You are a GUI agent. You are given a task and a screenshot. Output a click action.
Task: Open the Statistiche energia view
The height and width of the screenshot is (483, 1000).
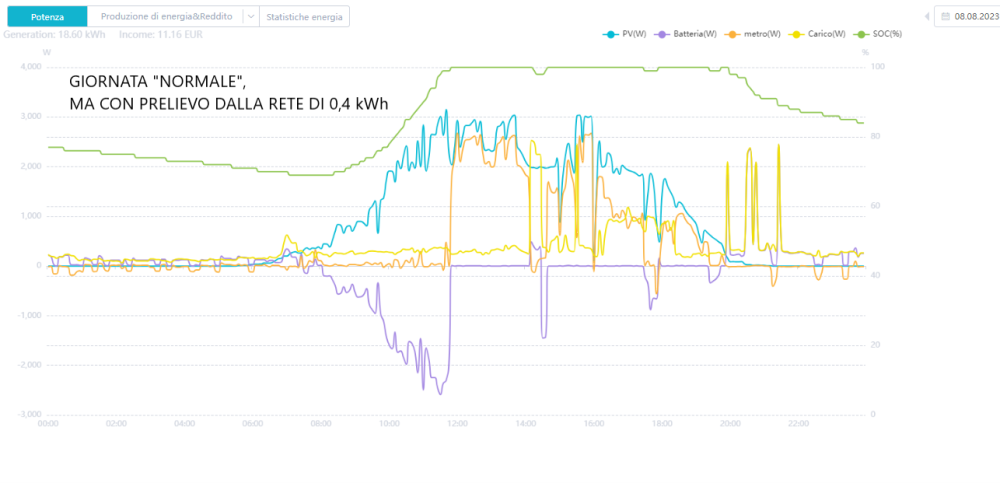coord(304,17)
